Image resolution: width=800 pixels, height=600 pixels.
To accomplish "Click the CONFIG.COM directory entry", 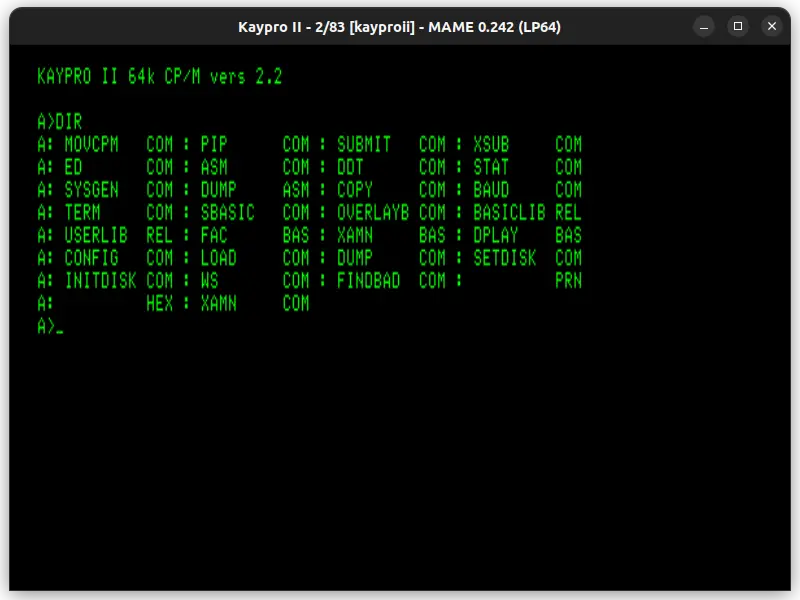I will (x=90, y=258).
